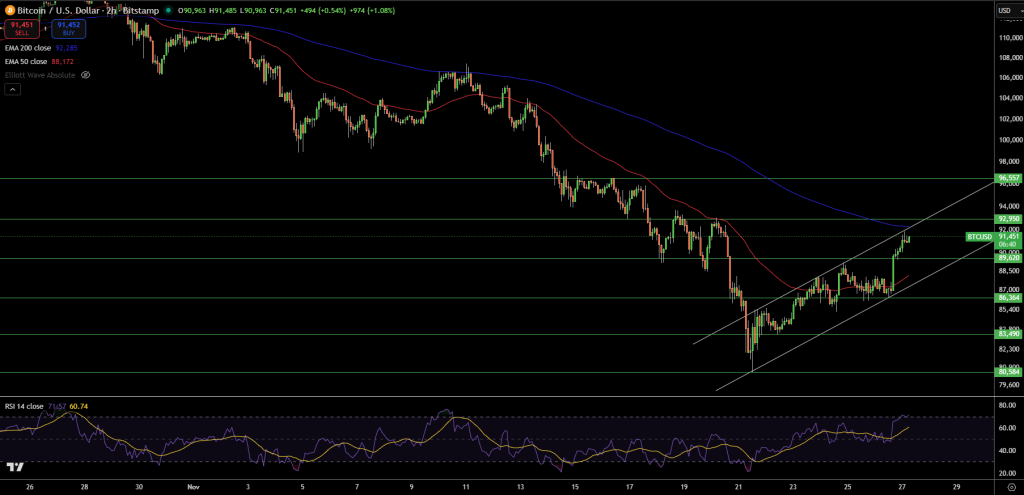Image resolution: width=1024 pixels, height=495 pixels.
Task: Click the 40.00 RSI scale label
Action: point(1008,451)
